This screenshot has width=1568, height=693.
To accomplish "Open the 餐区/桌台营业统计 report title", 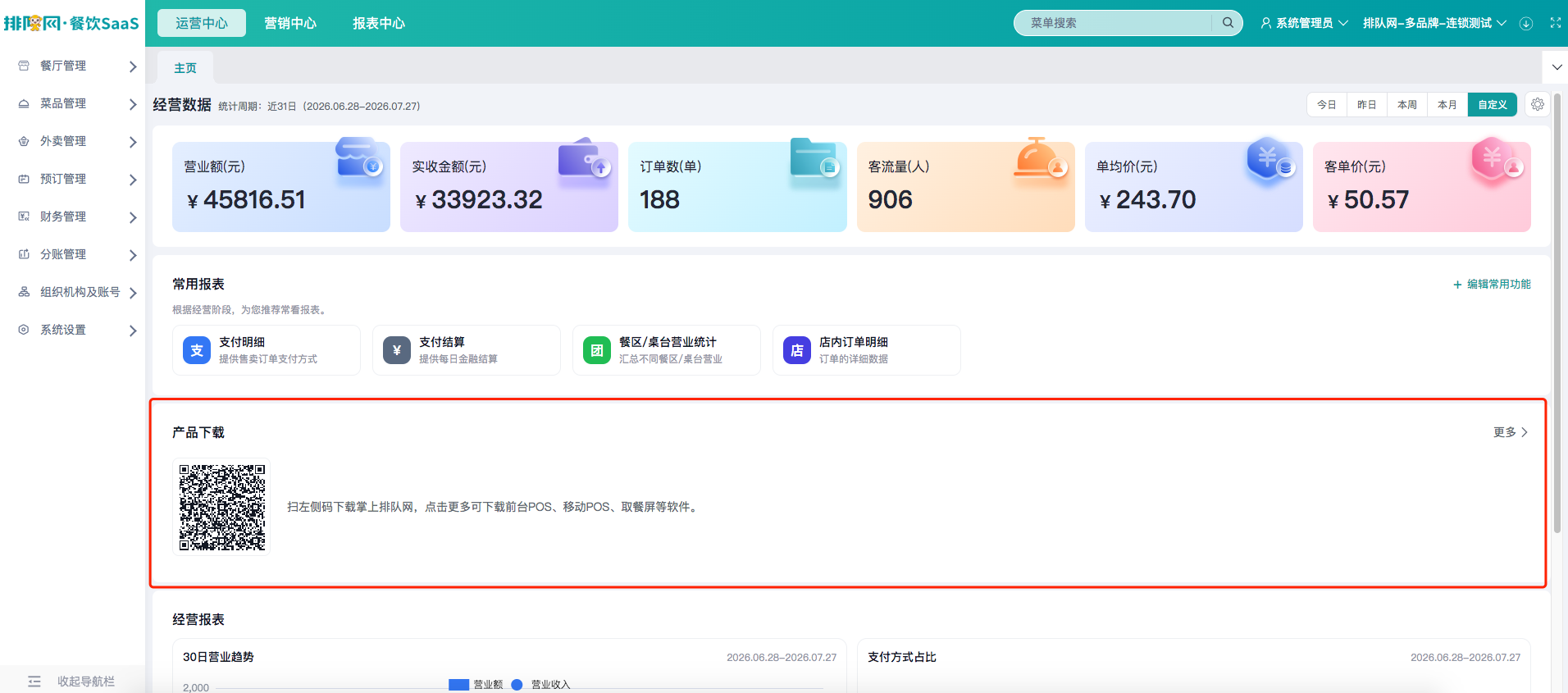I will point(668,342).
